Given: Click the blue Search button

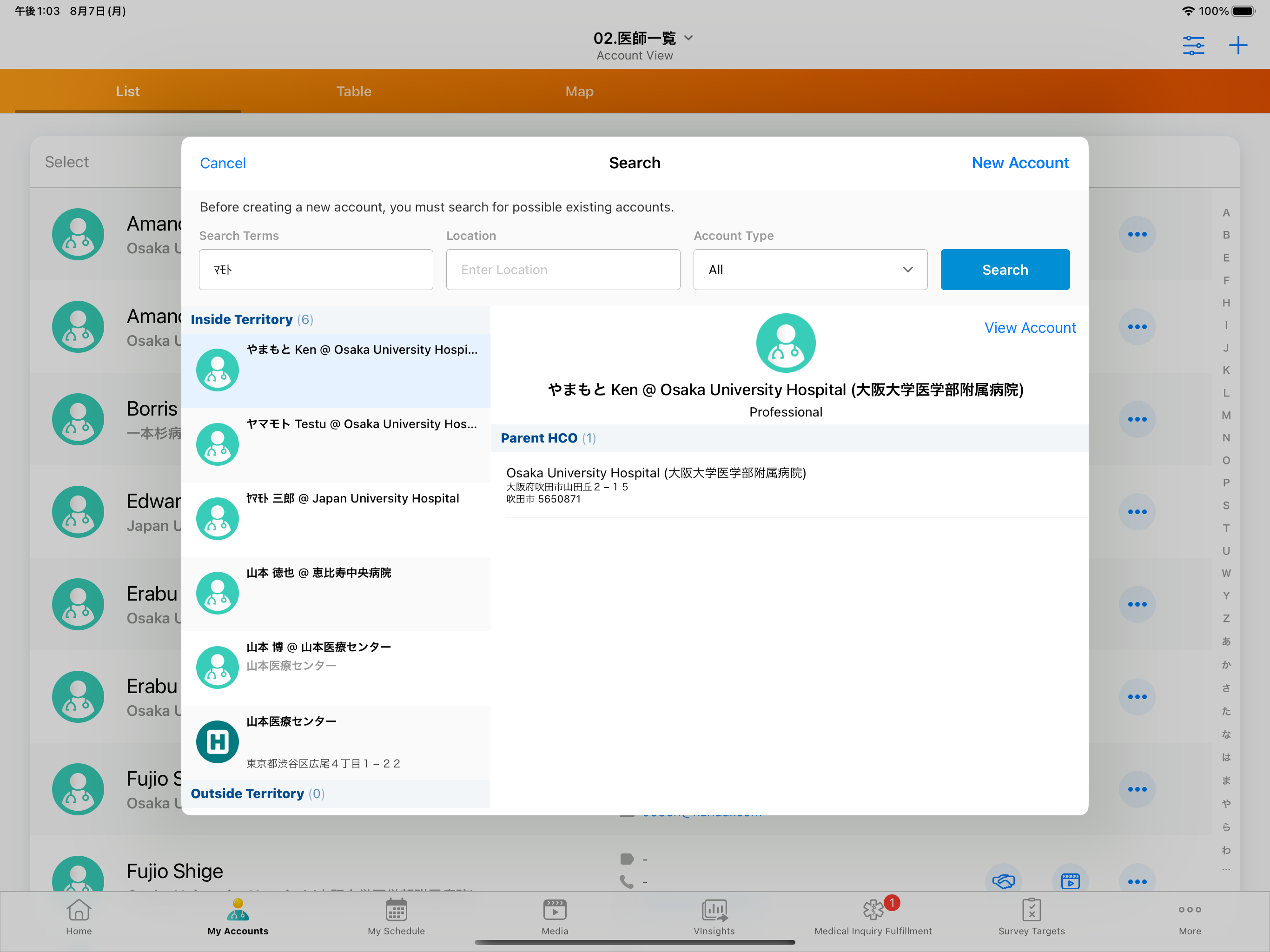Looking at the screenshot, I should [1004, 270].
